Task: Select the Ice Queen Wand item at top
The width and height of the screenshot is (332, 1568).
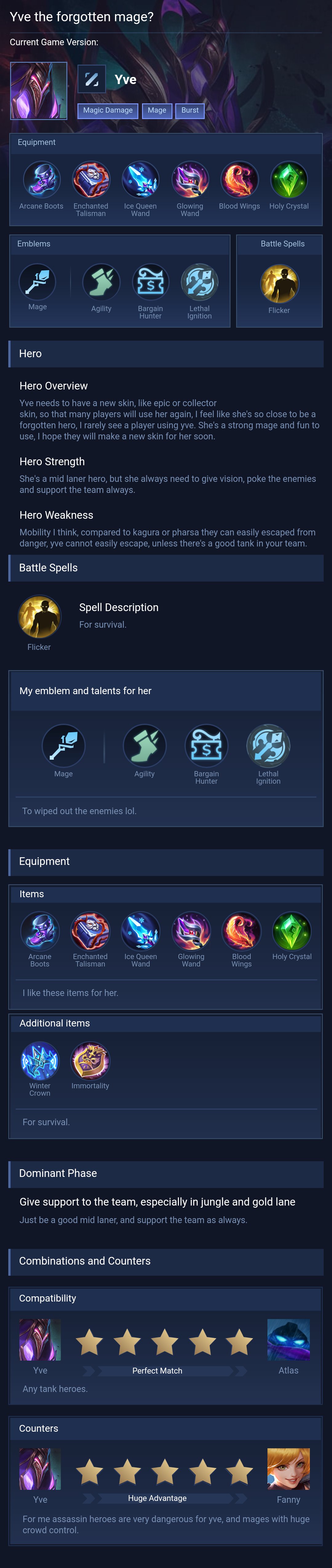Action: (x=140, y=180)
